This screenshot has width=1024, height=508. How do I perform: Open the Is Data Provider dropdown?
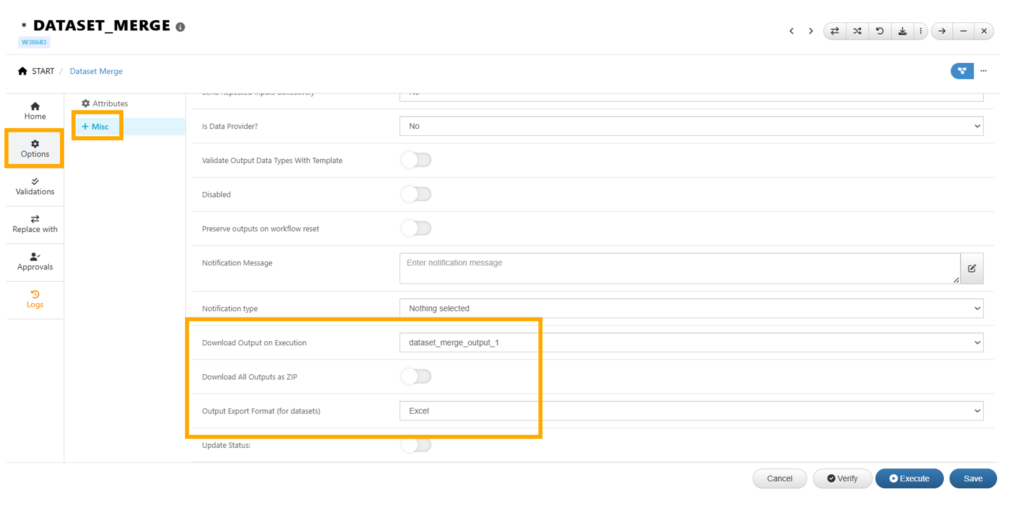(x=690, y=126)
